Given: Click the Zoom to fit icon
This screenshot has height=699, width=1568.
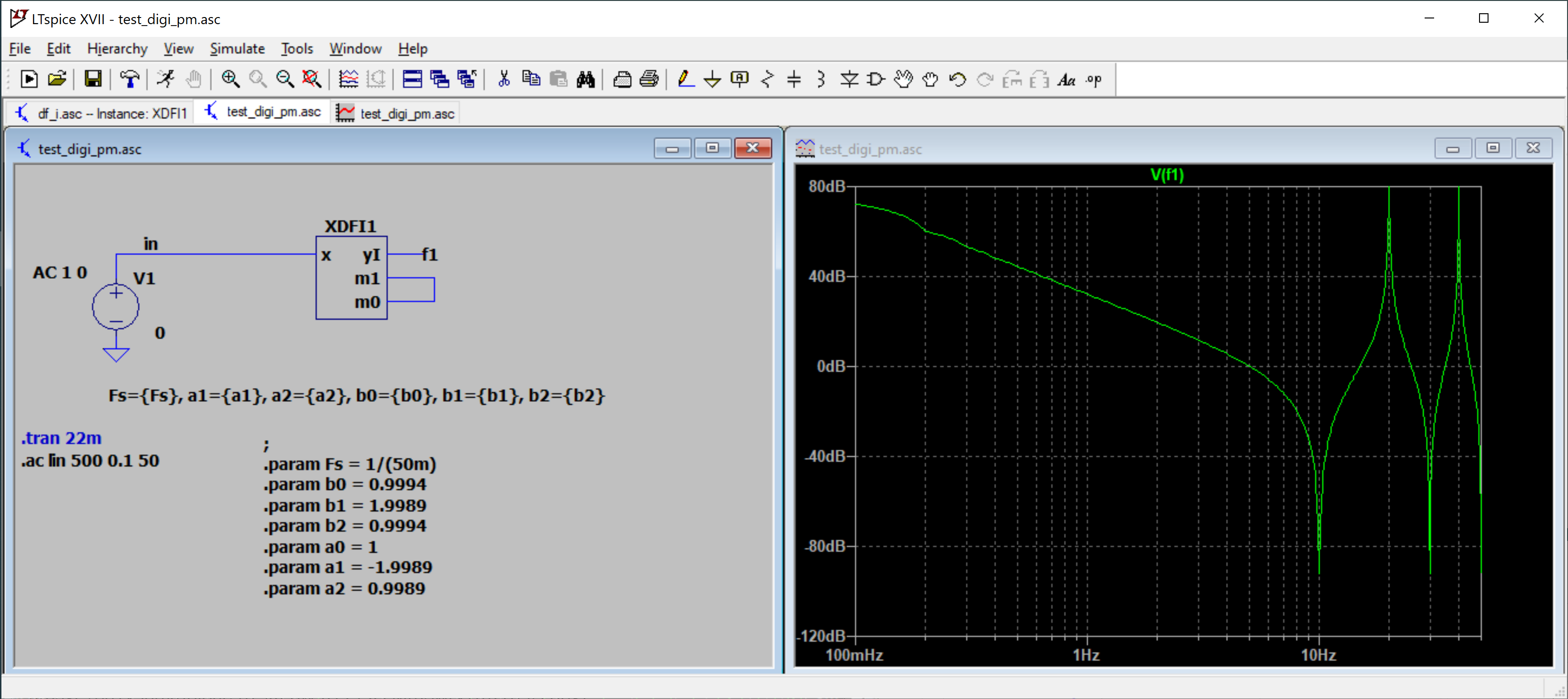Looking at the screenshot, I should pyautogui.click(x=312, y=79).
